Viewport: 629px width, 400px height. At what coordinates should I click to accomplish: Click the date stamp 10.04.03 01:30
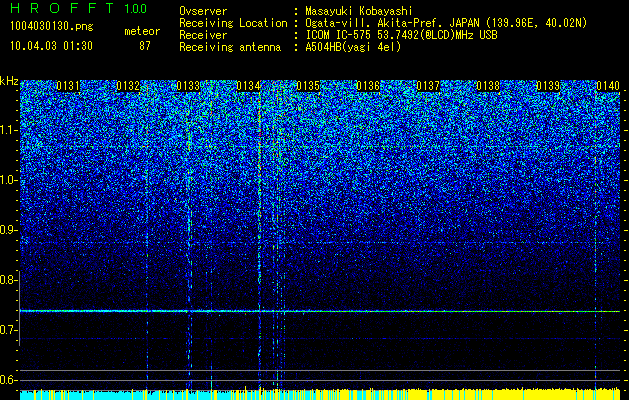[51, 46]
